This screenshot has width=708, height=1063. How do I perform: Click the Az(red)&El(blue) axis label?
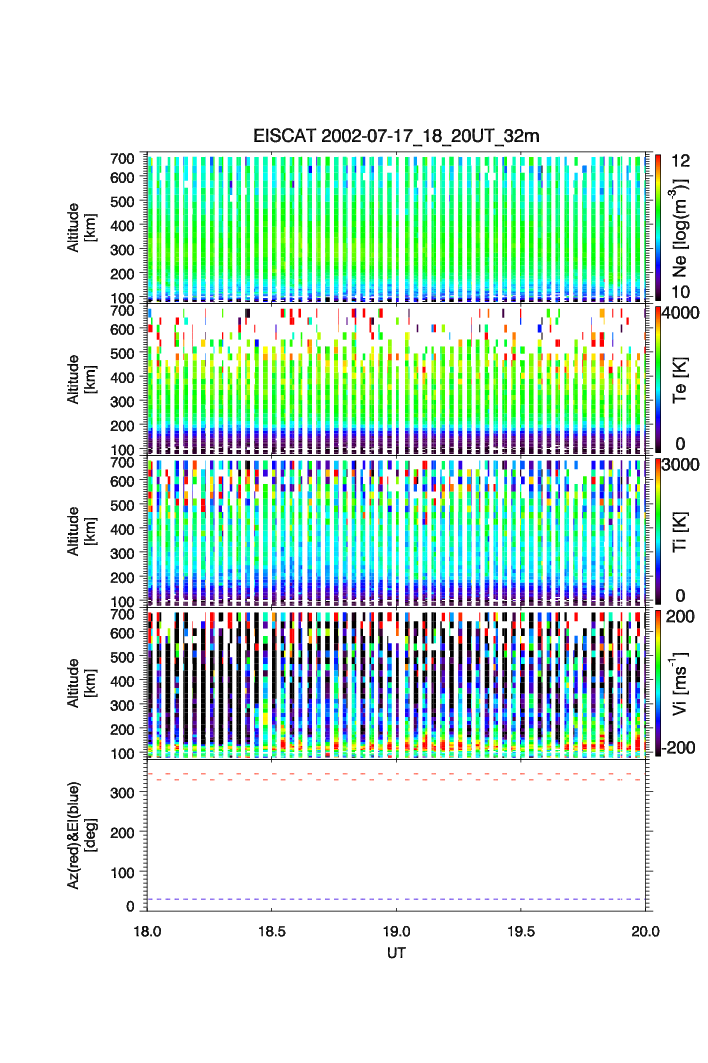pos(80,835)
